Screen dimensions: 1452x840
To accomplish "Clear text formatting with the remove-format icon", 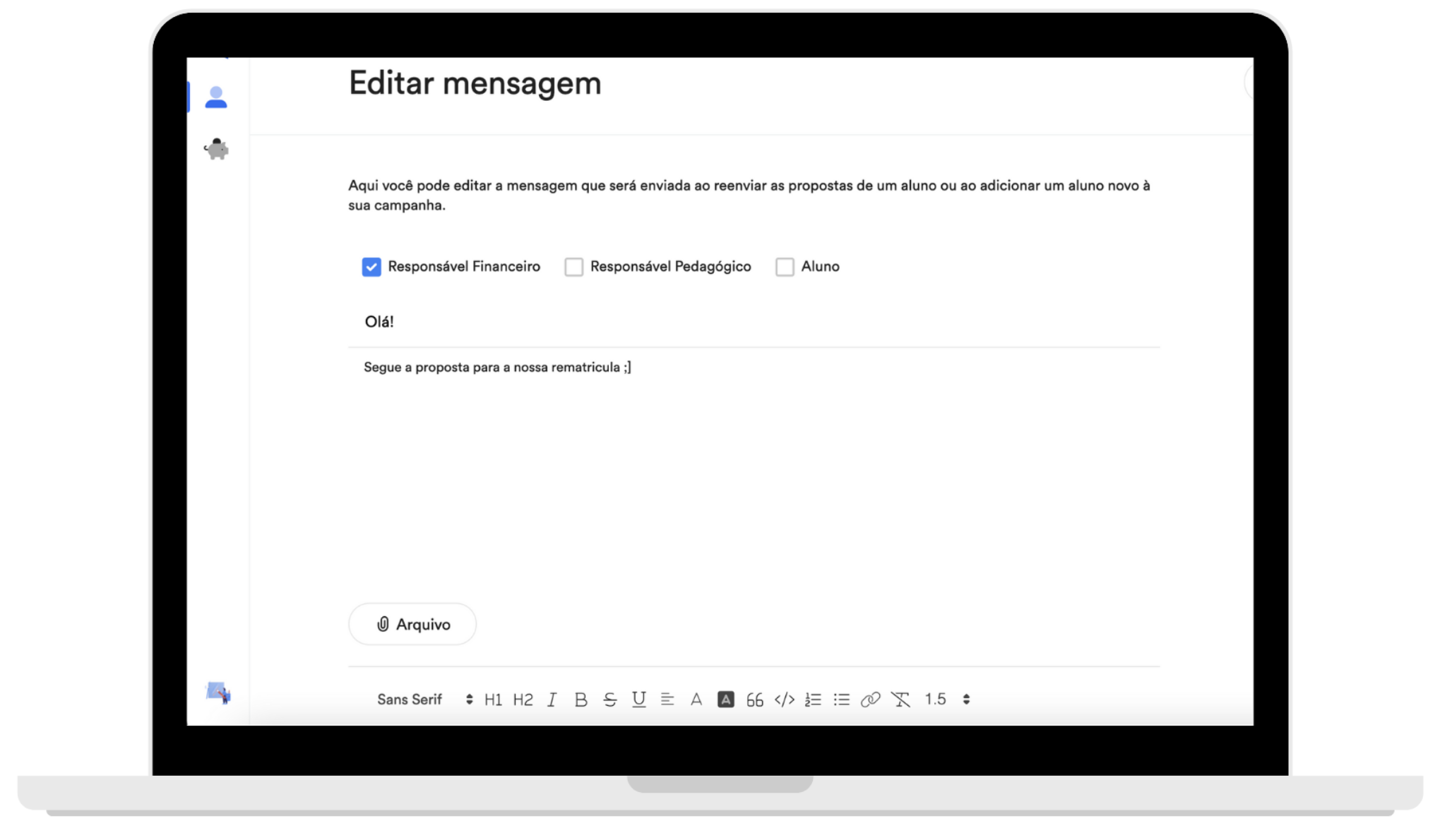I will pyautogui.click(x=900, y=700).
